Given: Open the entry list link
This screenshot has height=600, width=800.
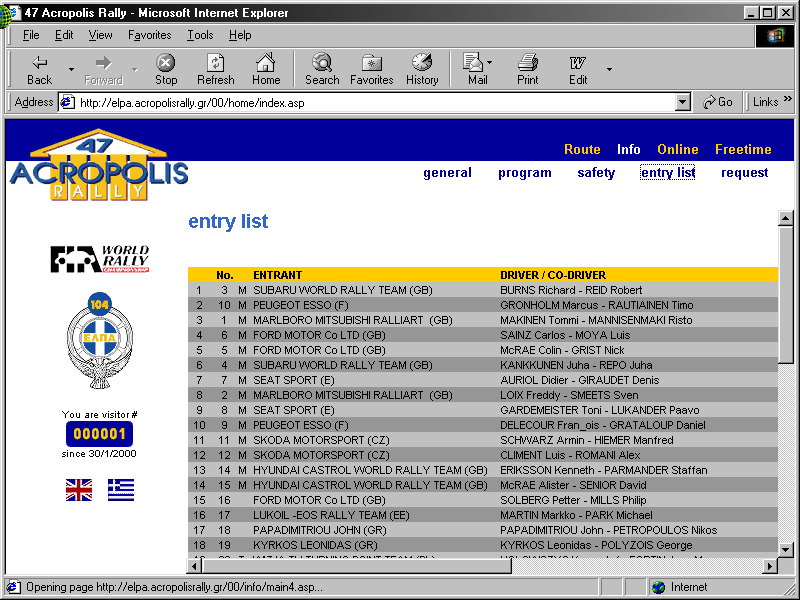Looking at the screenshot, I should tap(668, 173).
